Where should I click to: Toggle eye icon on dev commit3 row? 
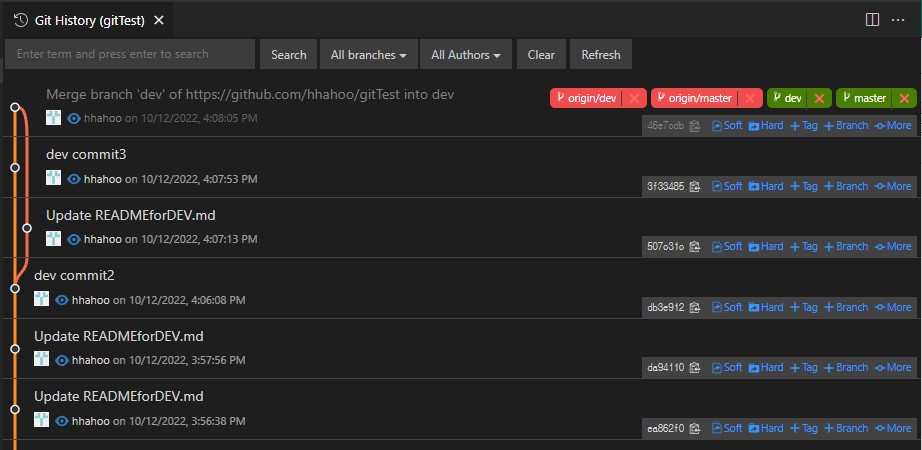(x=74, y=179)
